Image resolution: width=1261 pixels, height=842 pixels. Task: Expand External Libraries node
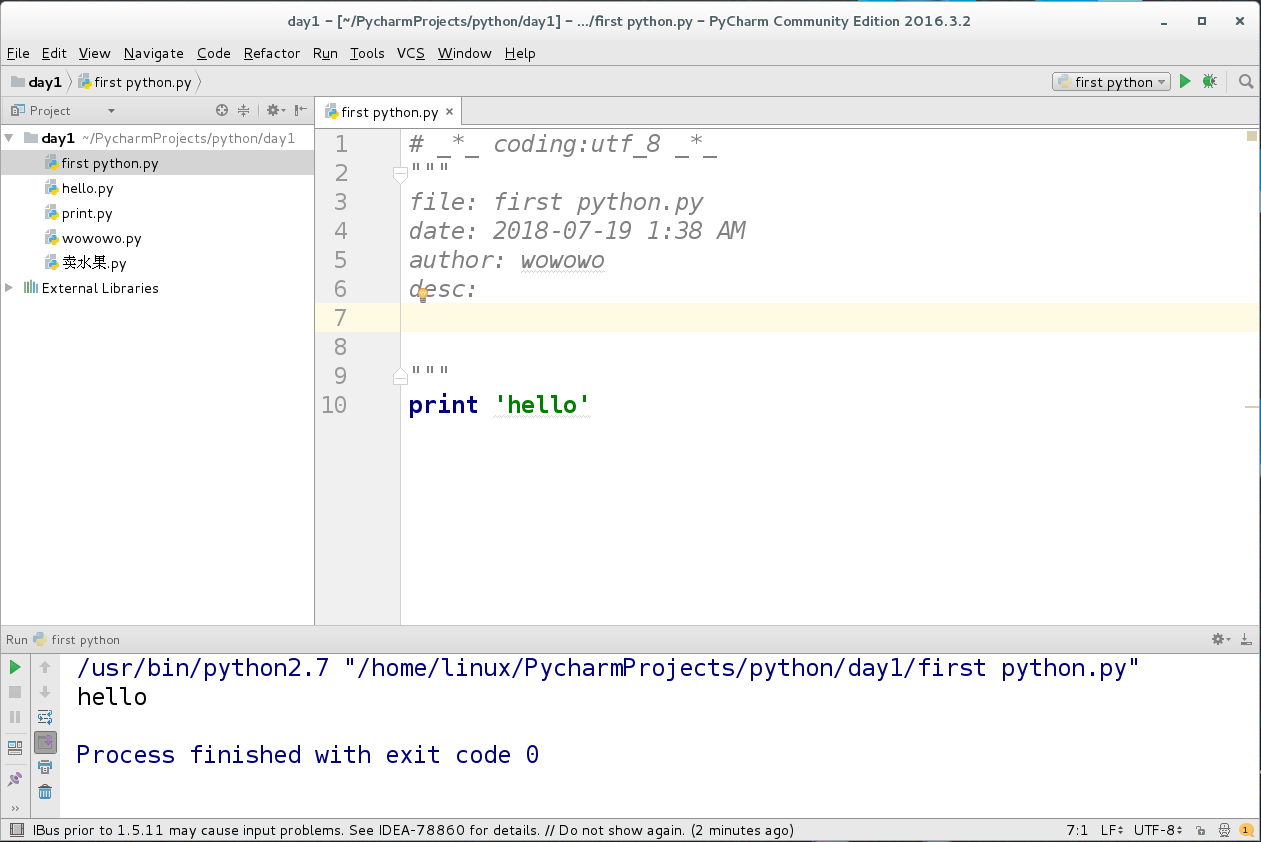[x=9, y=288]
